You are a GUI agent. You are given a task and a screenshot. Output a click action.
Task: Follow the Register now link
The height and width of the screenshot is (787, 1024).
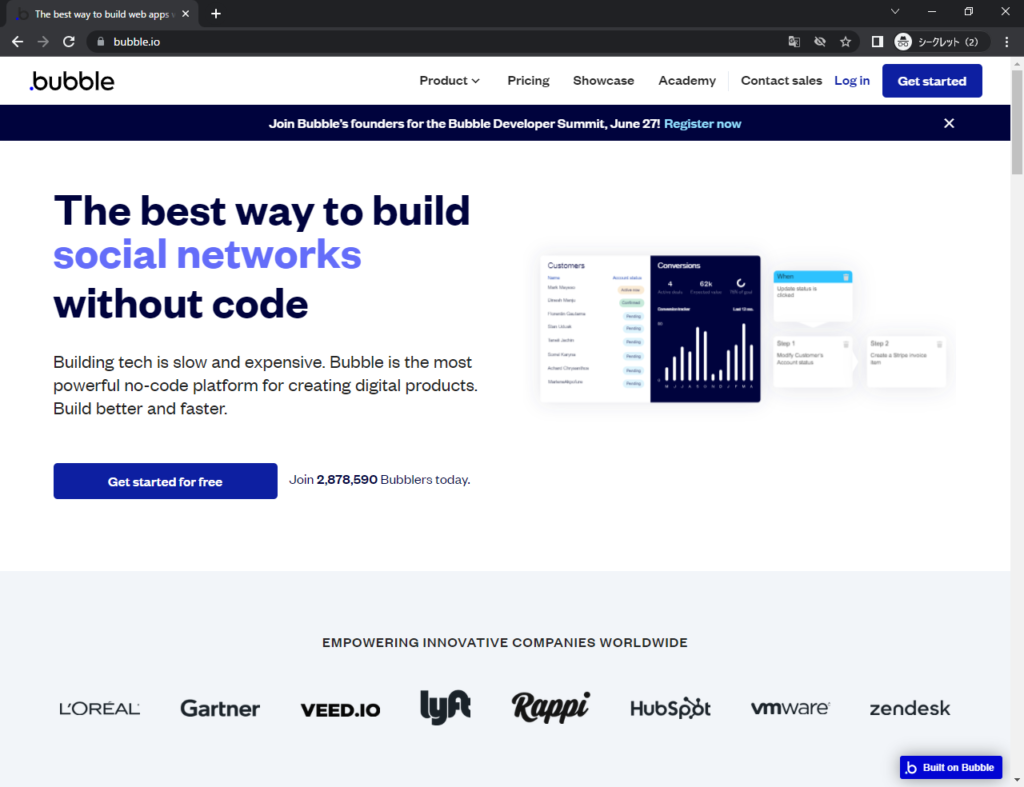click(702, 124)
